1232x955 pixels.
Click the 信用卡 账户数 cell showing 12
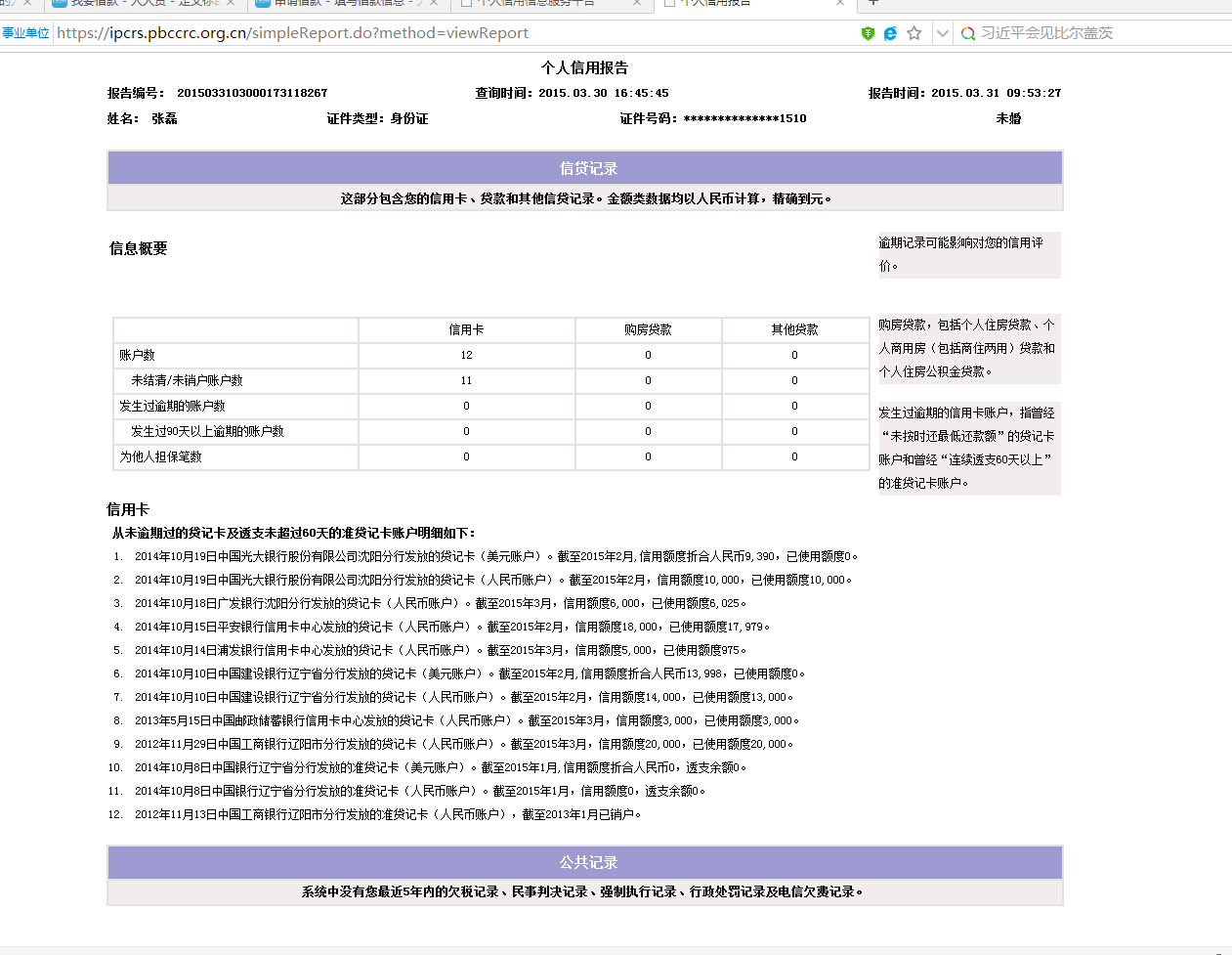point(466,355)
